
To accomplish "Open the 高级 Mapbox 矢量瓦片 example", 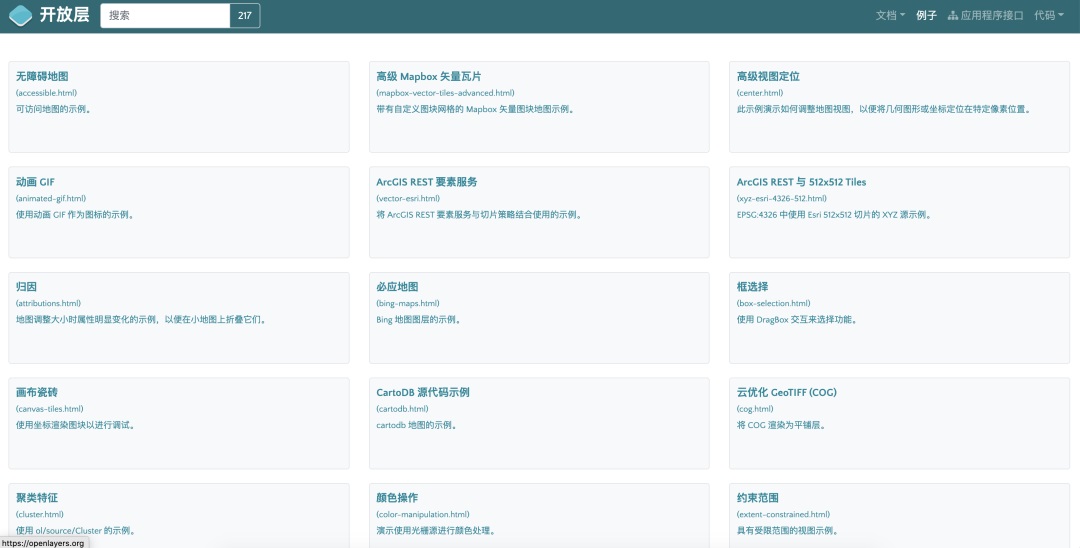I will [x=428, y=76].
